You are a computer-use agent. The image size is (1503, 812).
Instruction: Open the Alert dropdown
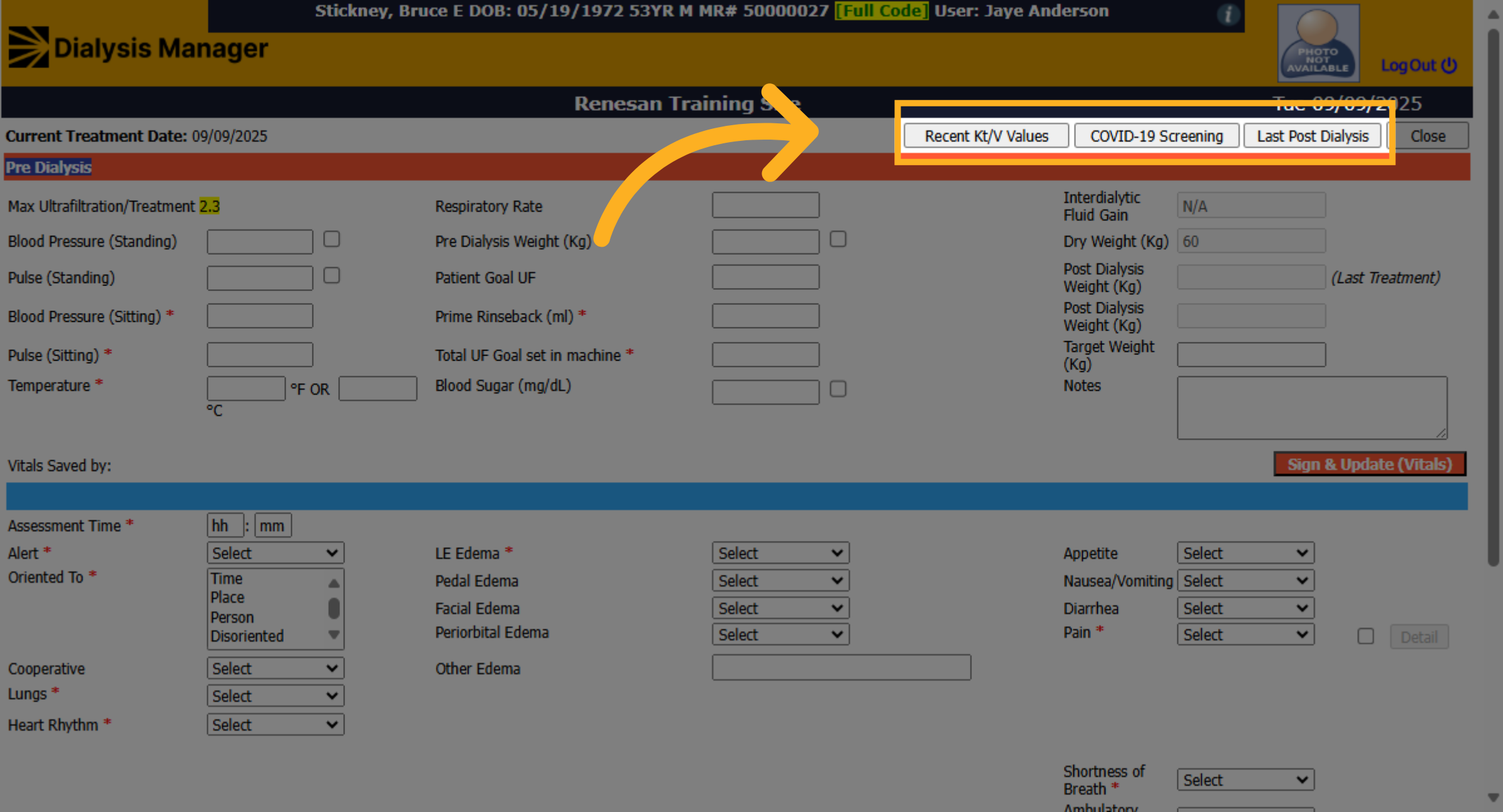coord(276,553)
